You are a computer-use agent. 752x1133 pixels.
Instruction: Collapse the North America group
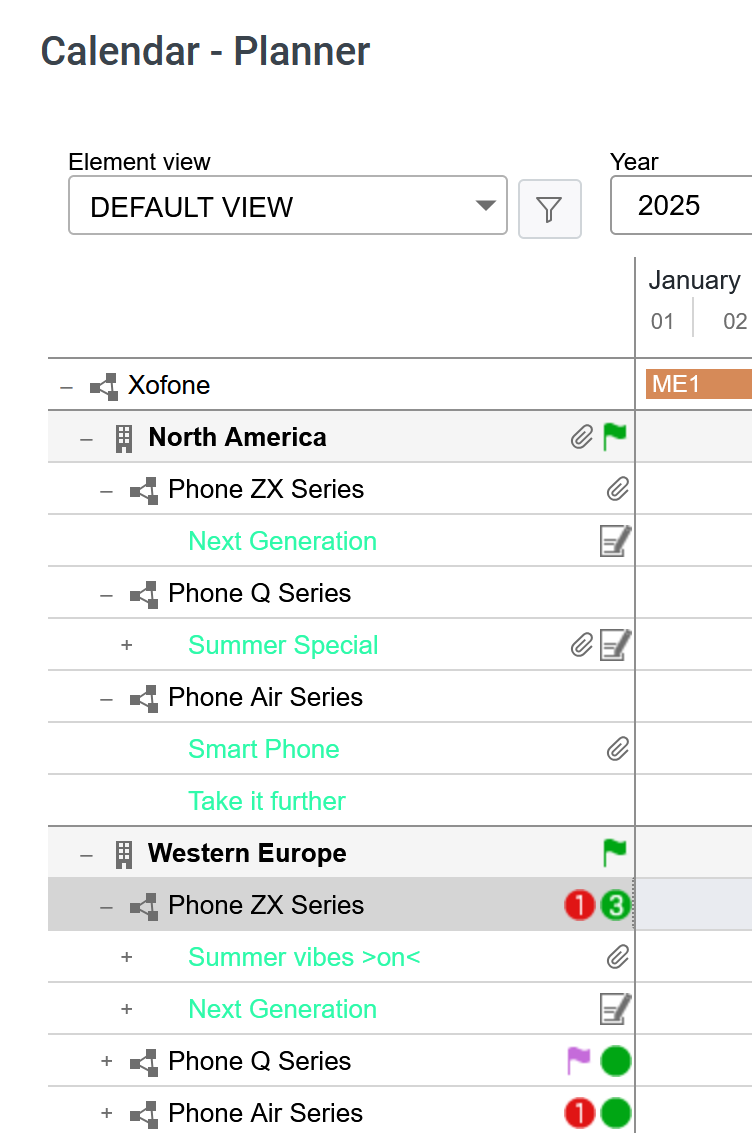[87, 439]
